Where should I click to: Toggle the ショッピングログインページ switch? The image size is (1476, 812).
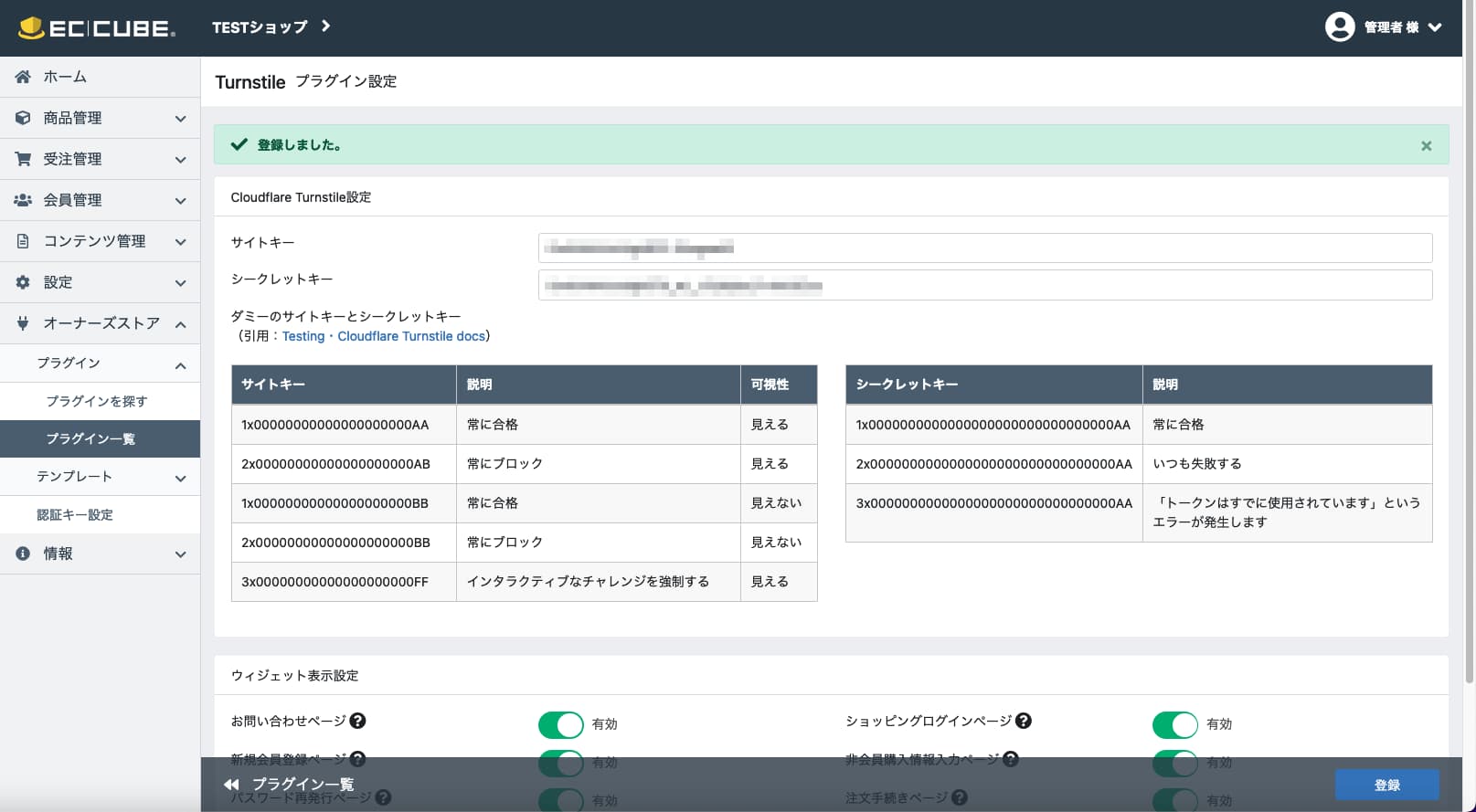(x=1174, y=724)
